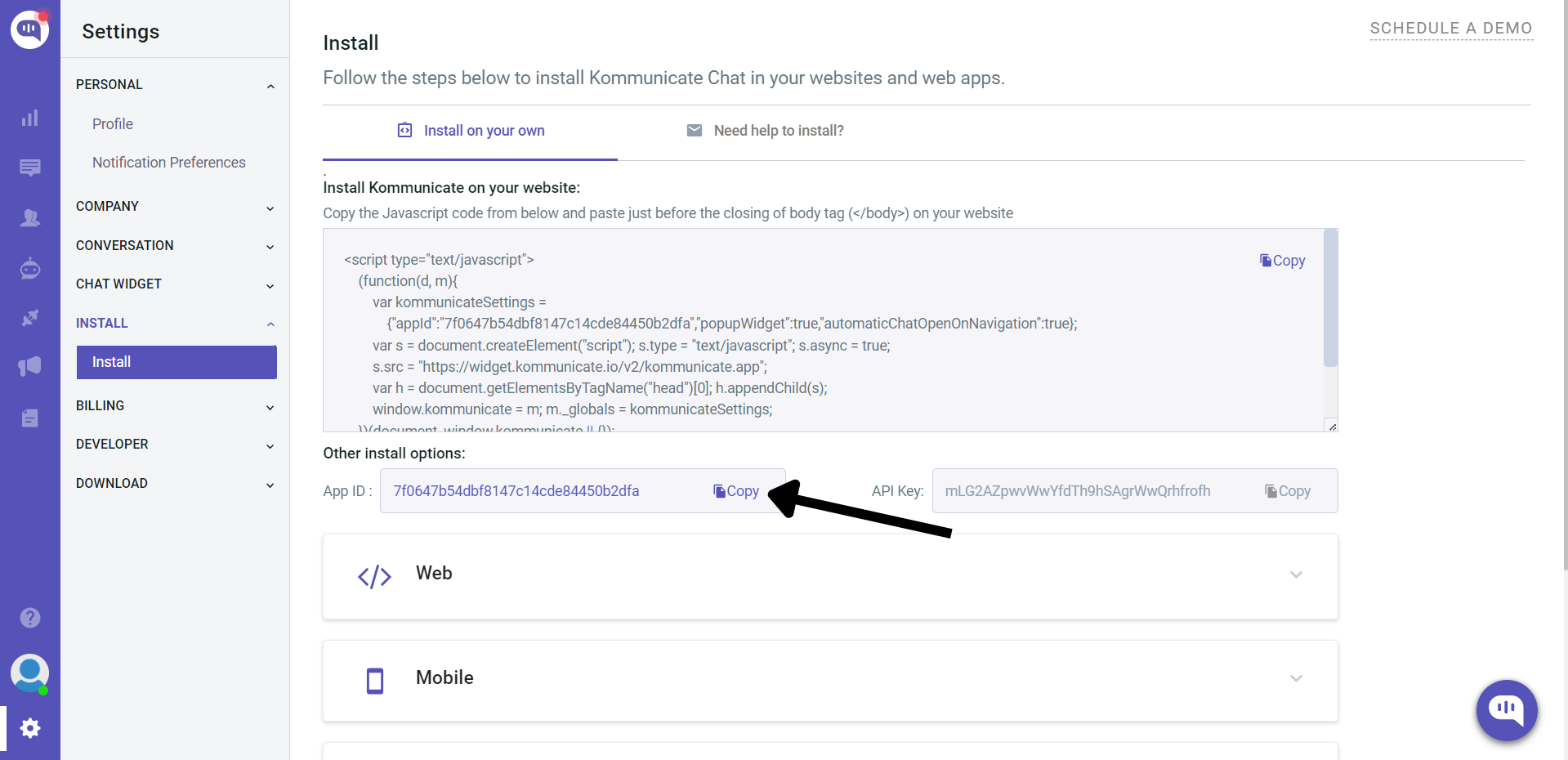Open the bot integration icon

[30, 268]
